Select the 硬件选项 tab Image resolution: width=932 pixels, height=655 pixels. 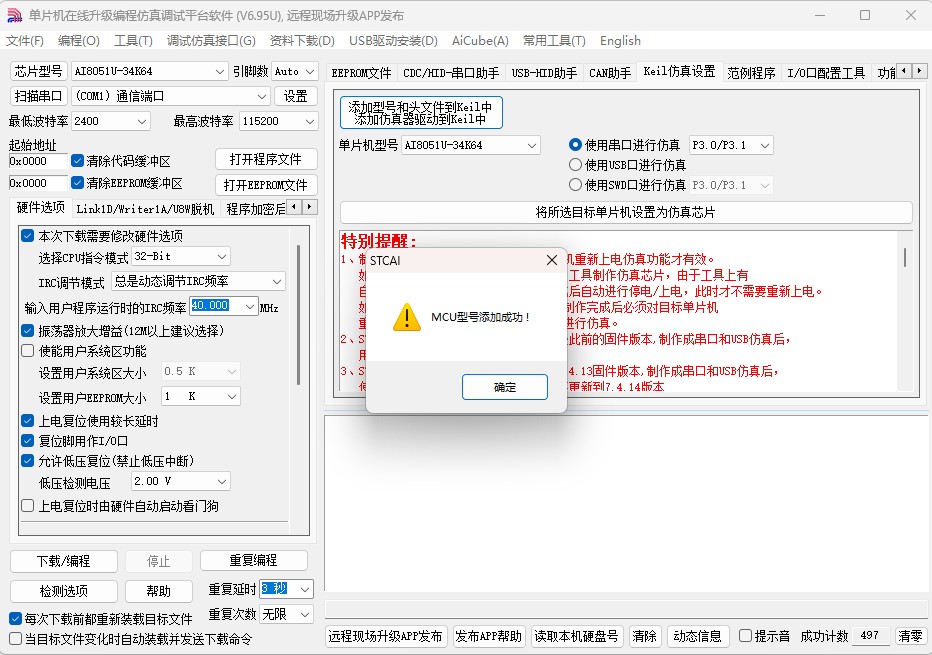(x=40, y=207)
